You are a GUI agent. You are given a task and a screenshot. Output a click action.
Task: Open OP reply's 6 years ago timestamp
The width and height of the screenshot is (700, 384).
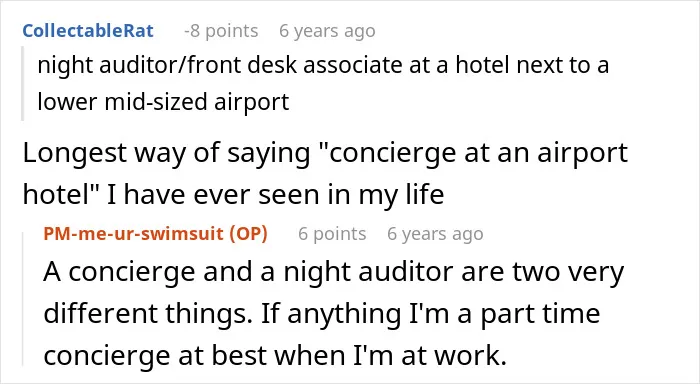435,234
